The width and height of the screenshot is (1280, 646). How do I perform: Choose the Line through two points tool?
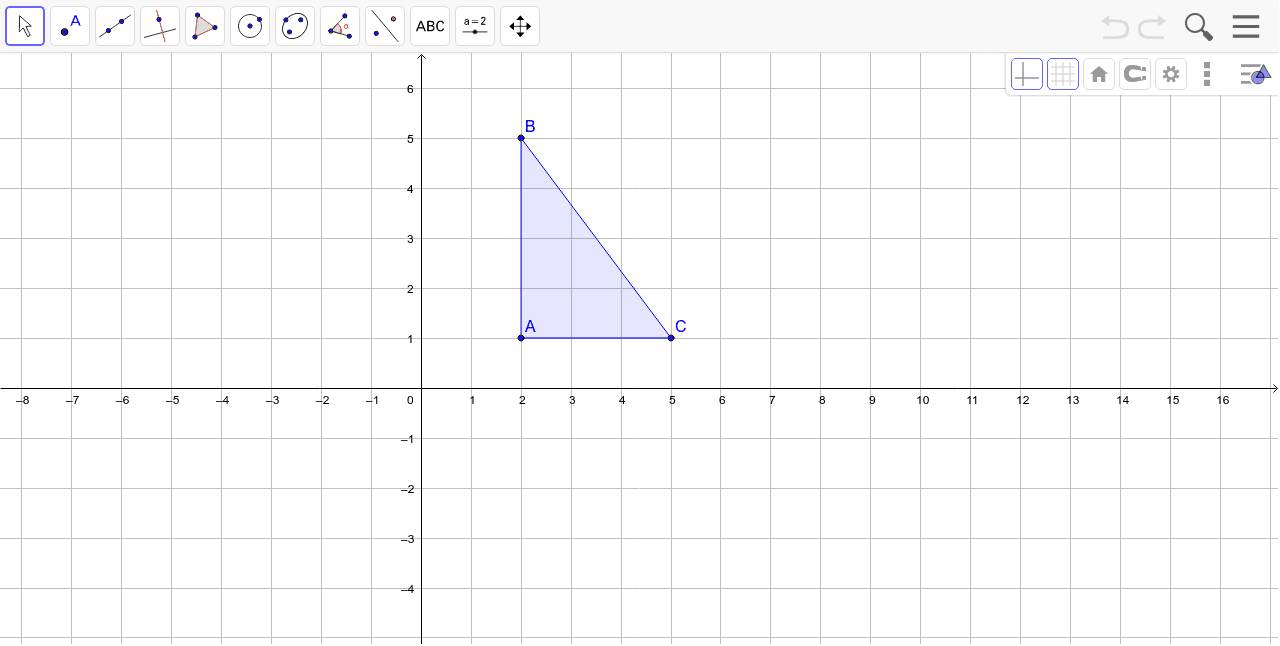click(115, 26)
